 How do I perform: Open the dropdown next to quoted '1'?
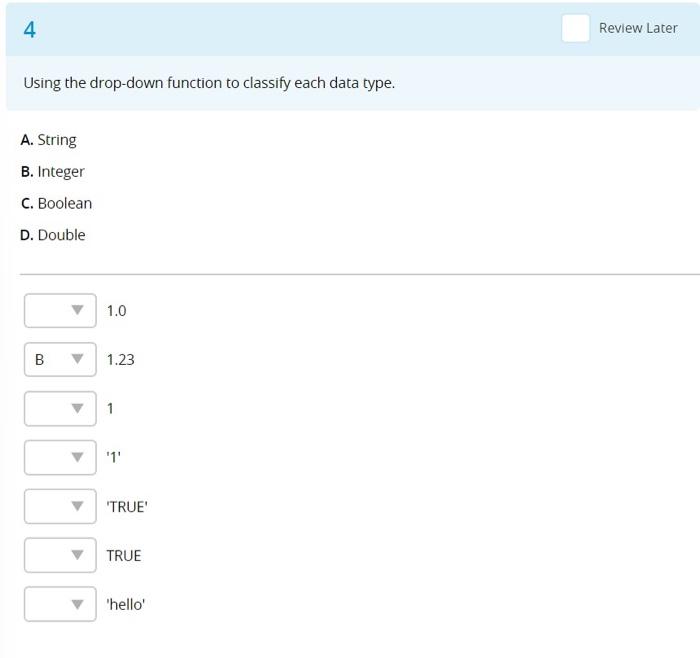coord(60,457)
